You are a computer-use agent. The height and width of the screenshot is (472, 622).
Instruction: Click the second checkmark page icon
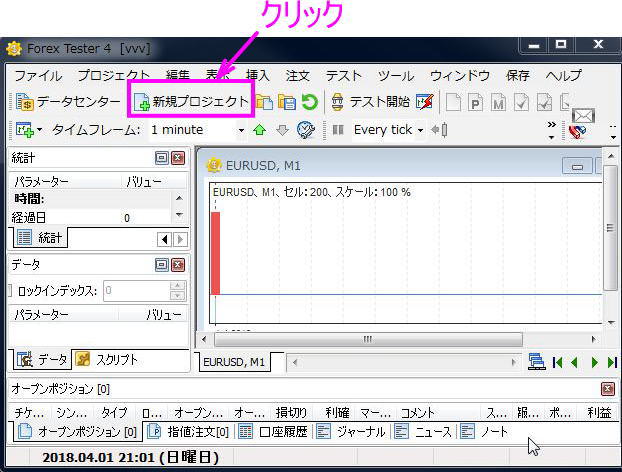pos(544,102)
